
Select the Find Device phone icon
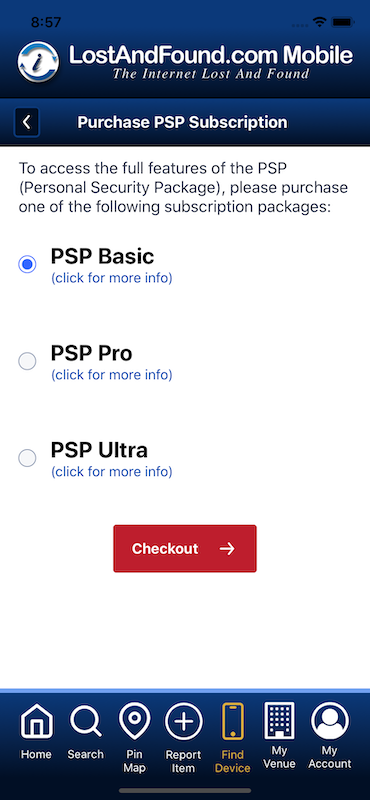[233, 721]
